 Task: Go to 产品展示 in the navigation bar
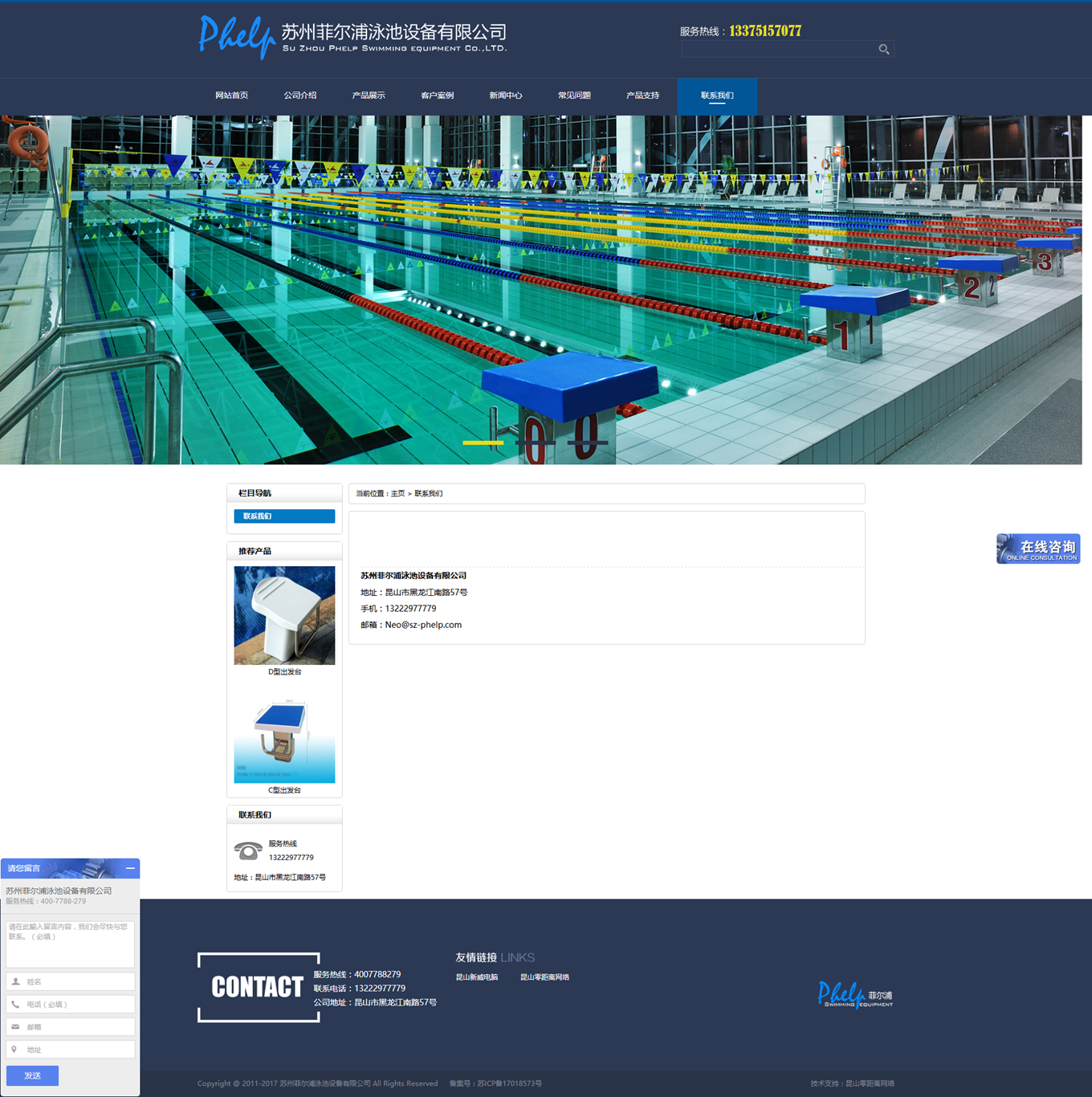tap(369, 96)
